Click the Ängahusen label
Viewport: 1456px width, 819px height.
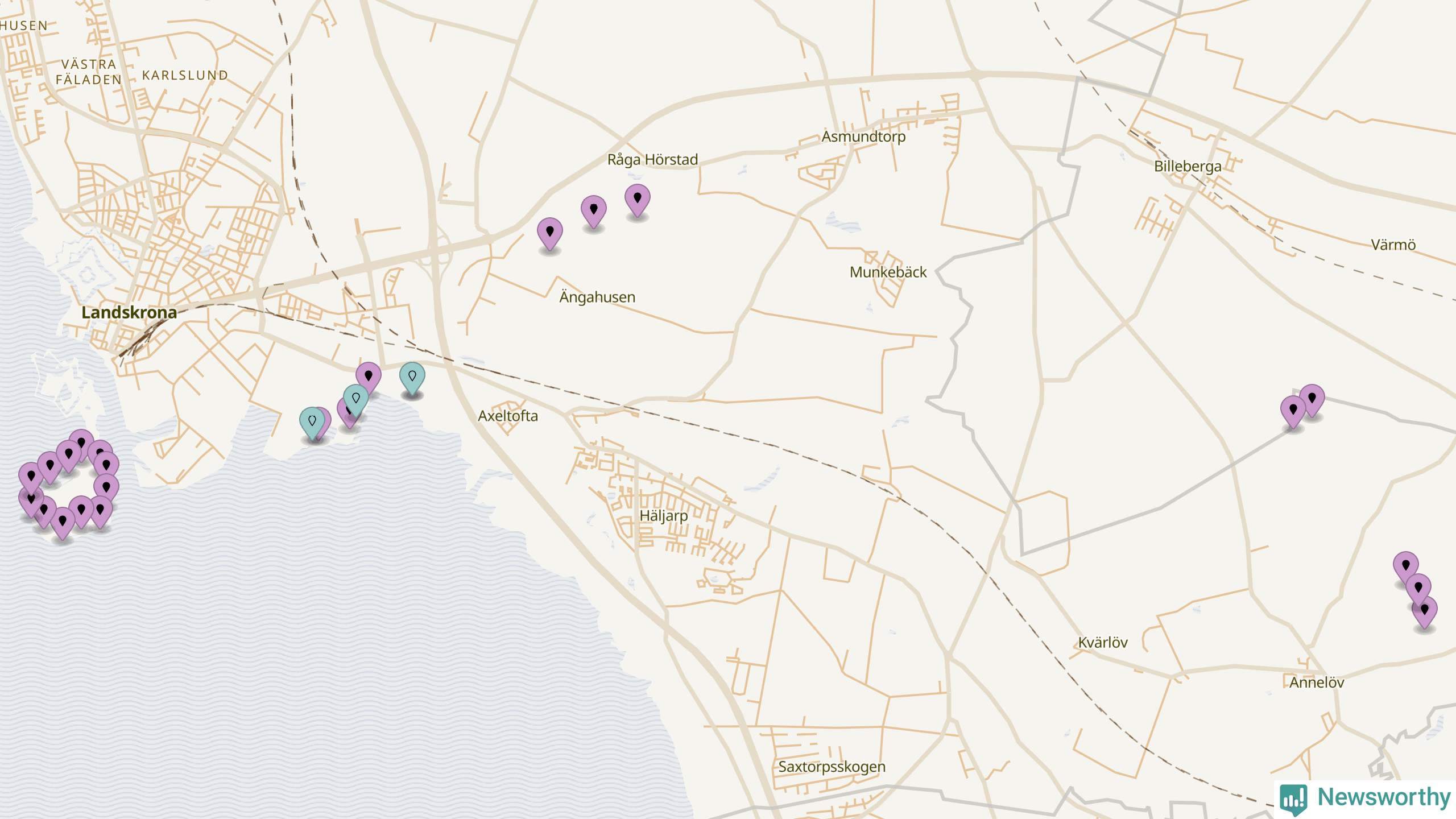click(597, 297)
